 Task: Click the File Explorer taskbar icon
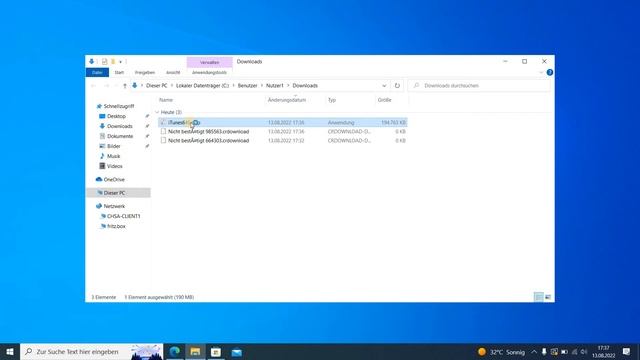196,352
